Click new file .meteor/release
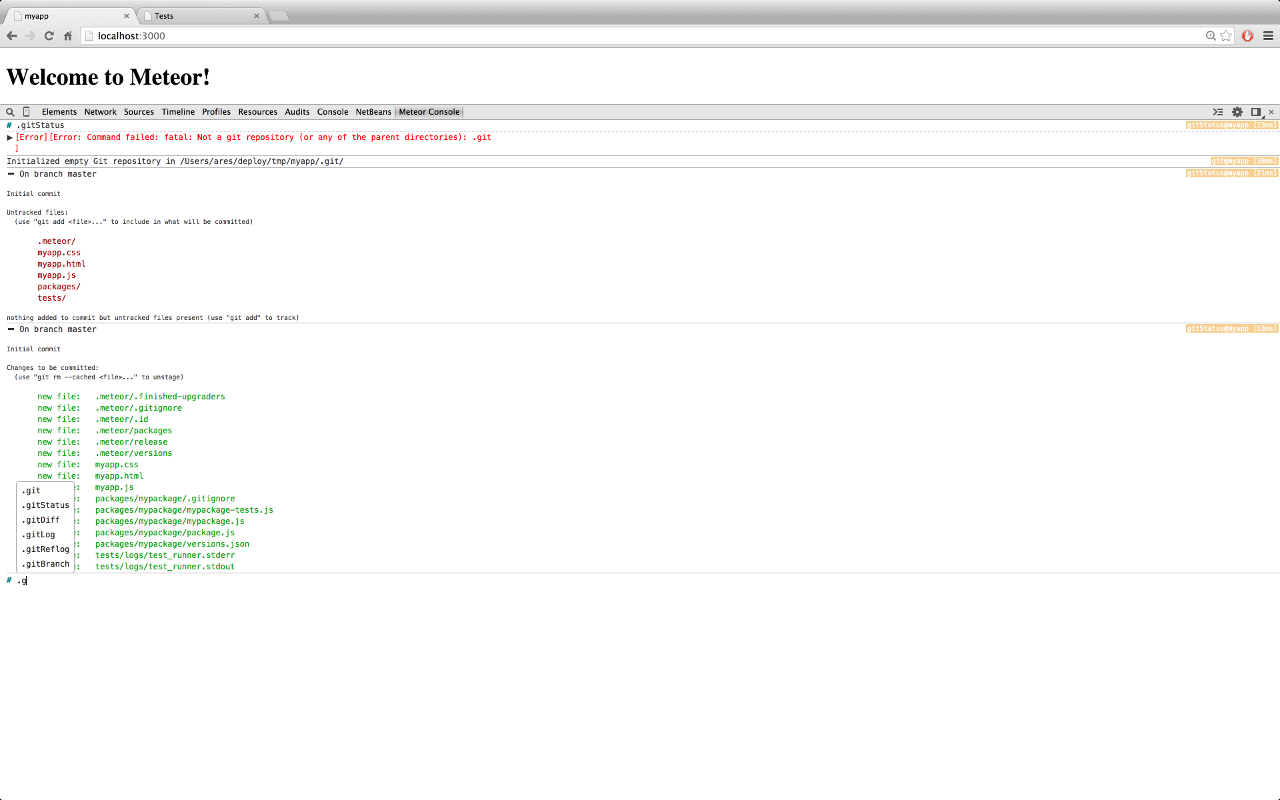The image size is (1280, 800). (131, 442)
